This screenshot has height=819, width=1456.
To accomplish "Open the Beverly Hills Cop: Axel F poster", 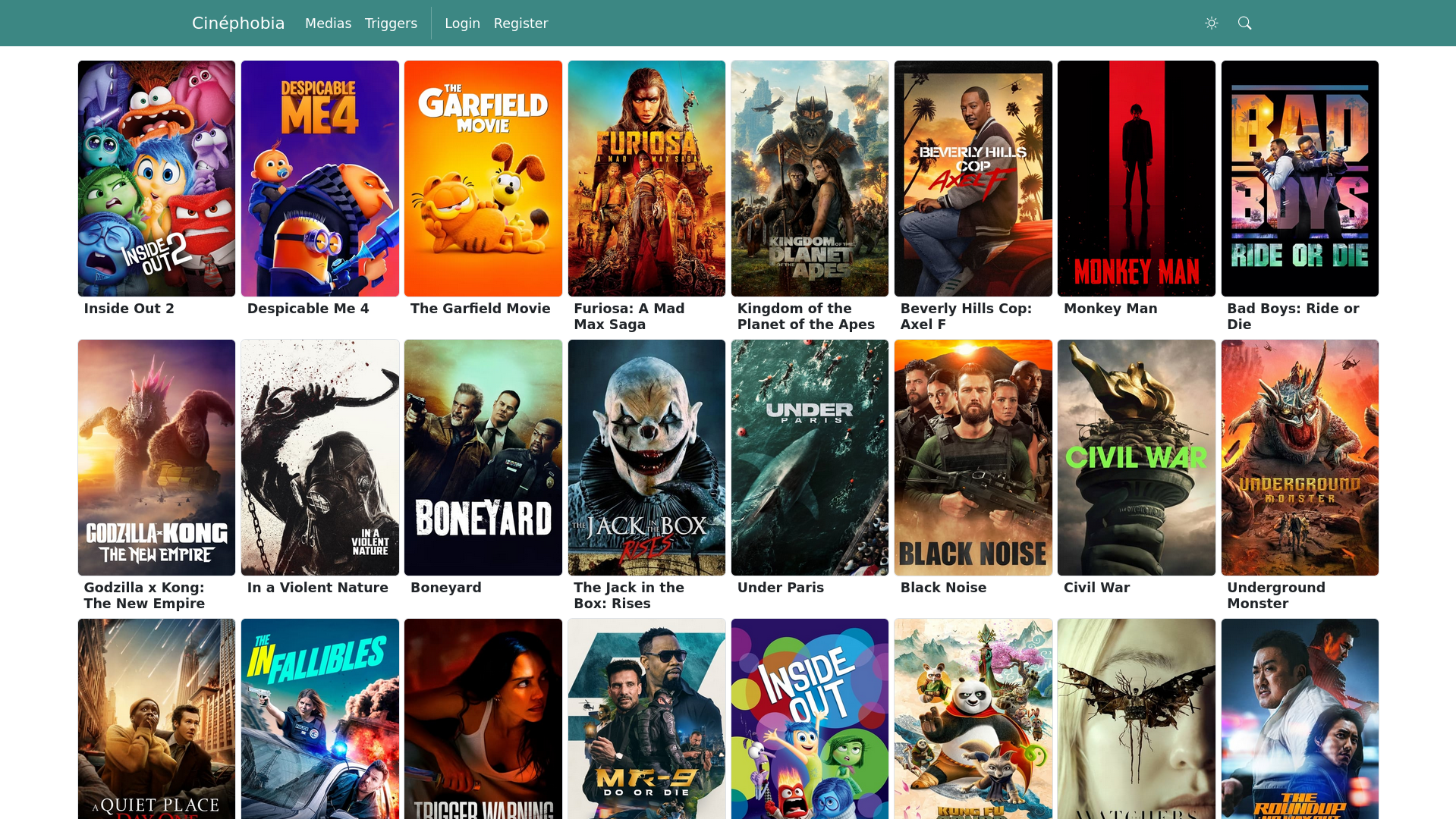I will tap(973, 179).
